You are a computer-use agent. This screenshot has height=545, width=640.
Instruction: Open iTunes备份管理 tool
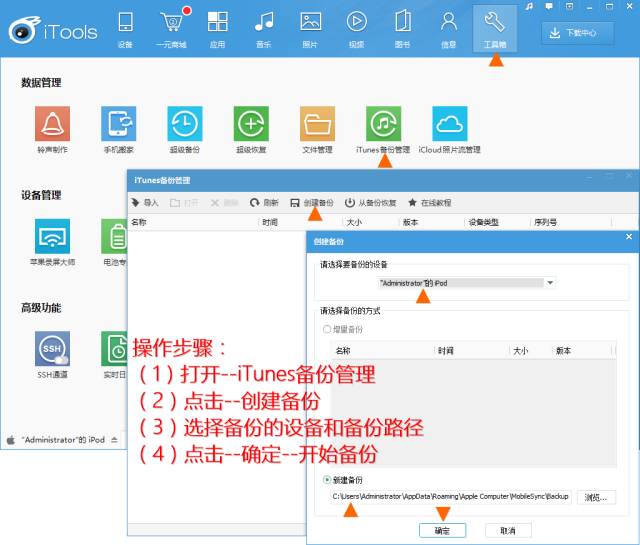(383, 130)
